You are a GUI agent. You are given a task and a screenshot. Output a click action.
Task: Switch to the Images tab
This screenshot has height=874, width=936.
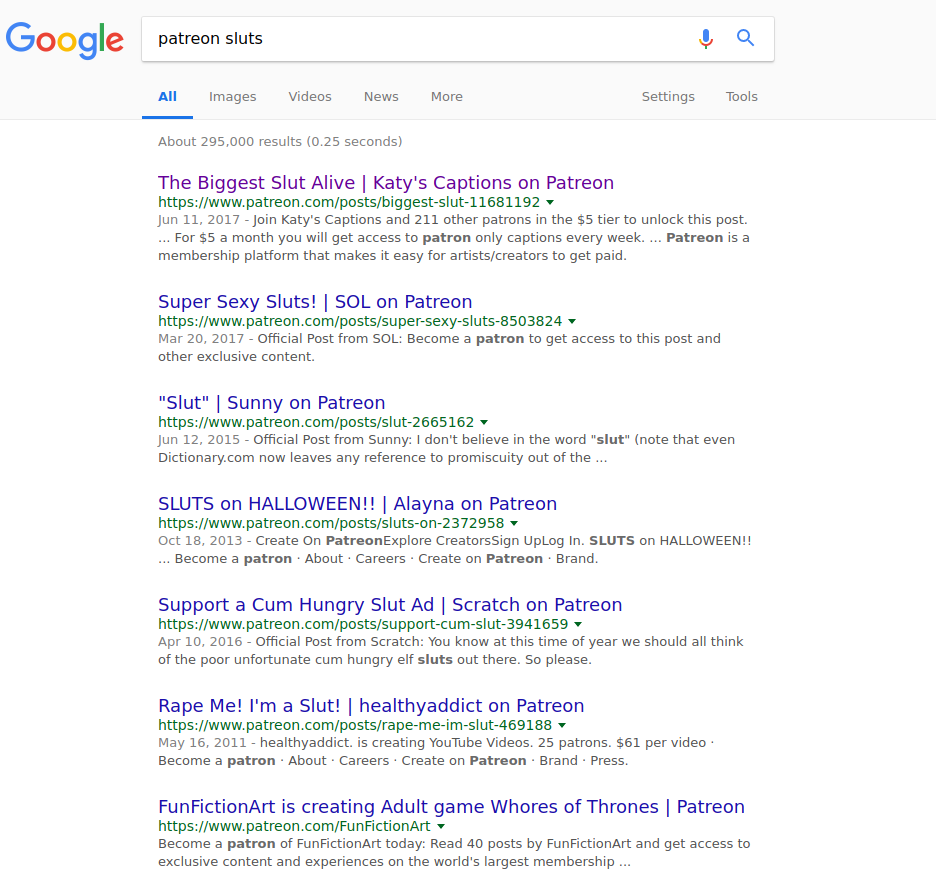click(232, 97)
